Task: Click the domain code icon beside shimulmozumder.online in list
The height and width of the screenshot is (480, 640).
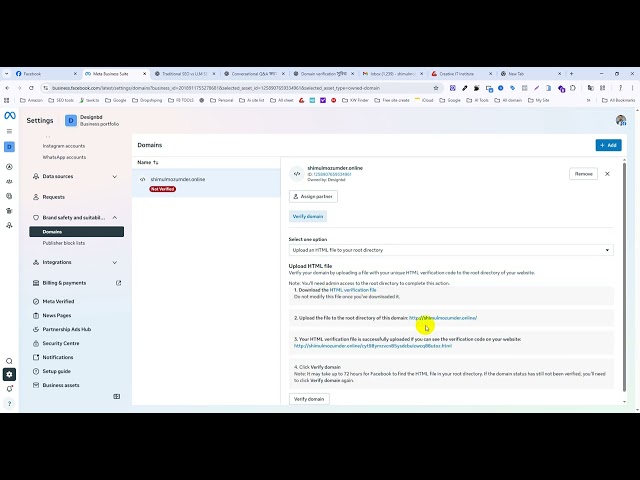Action: coord(142,179)
